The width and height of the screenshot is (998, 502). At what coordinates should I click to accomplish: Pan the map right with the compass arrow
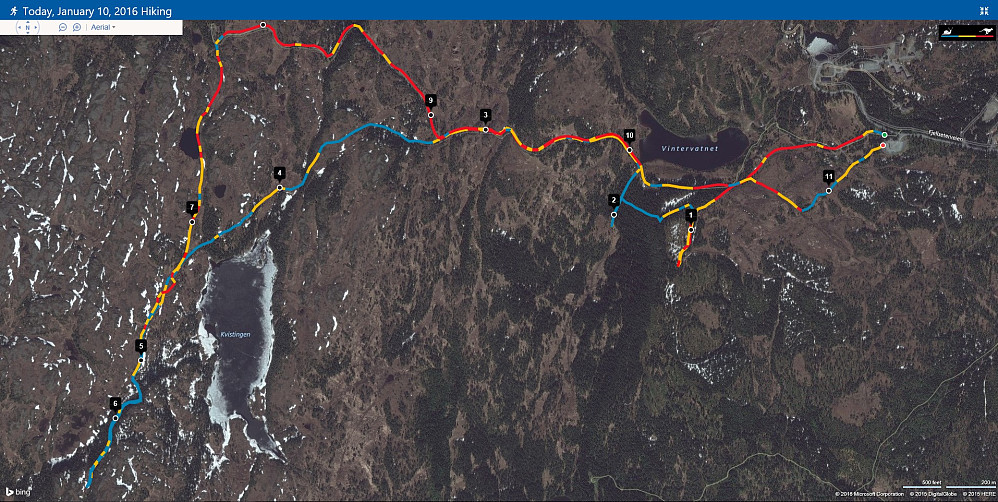pos(36,27)
